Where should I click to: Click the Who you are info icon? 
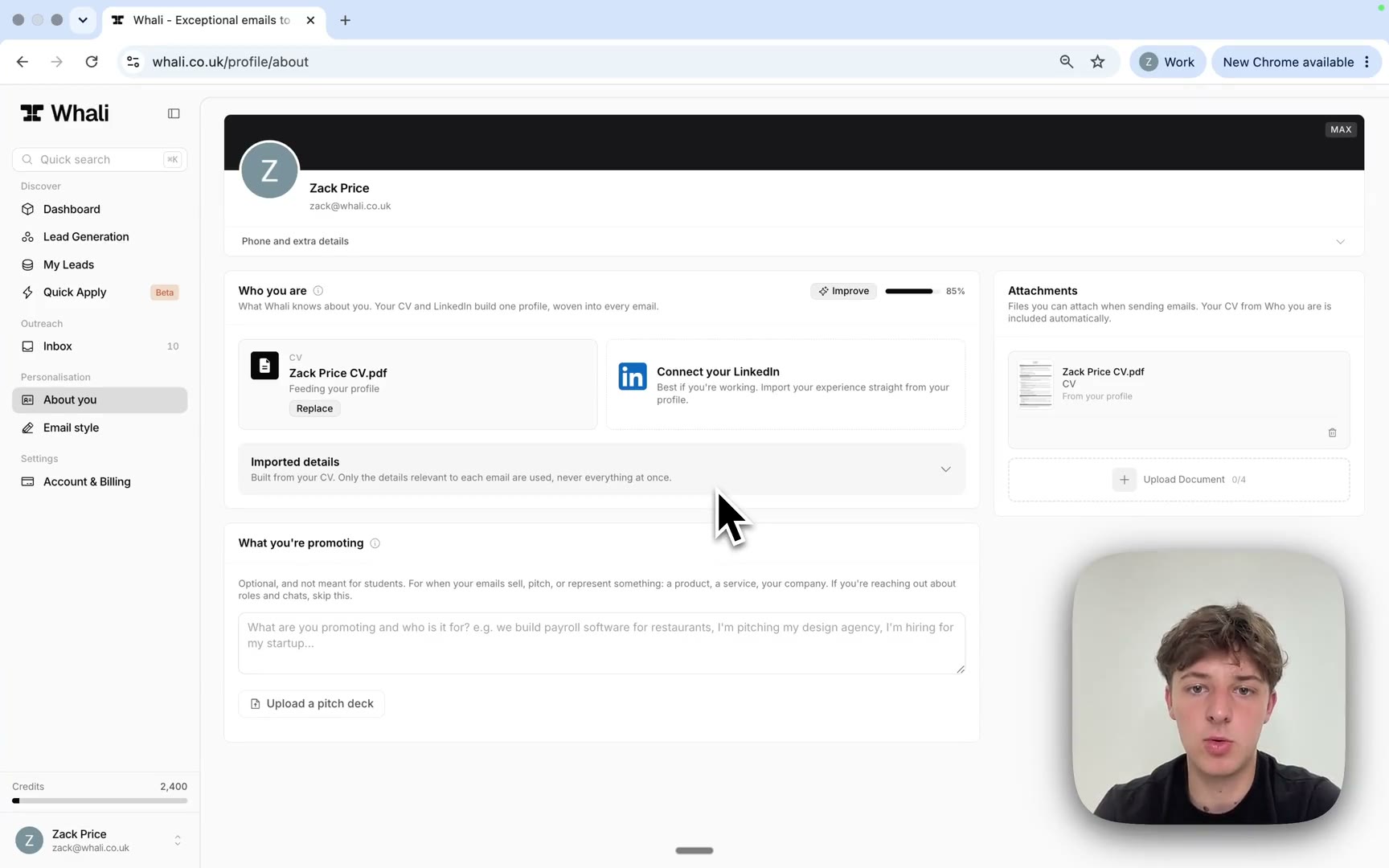[318, 291]
